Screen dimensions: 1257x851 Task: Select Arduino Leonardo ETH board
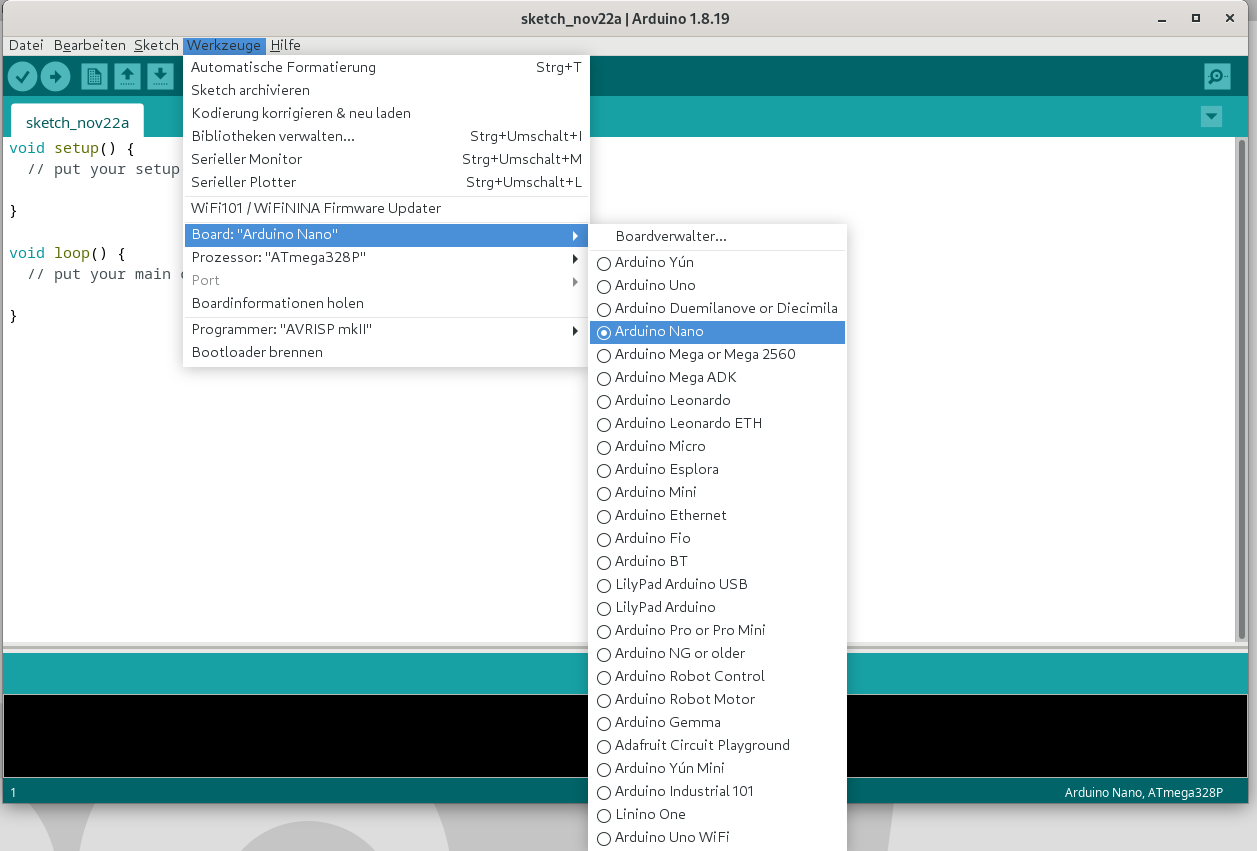pyautogui.click(x=718, y=423)
